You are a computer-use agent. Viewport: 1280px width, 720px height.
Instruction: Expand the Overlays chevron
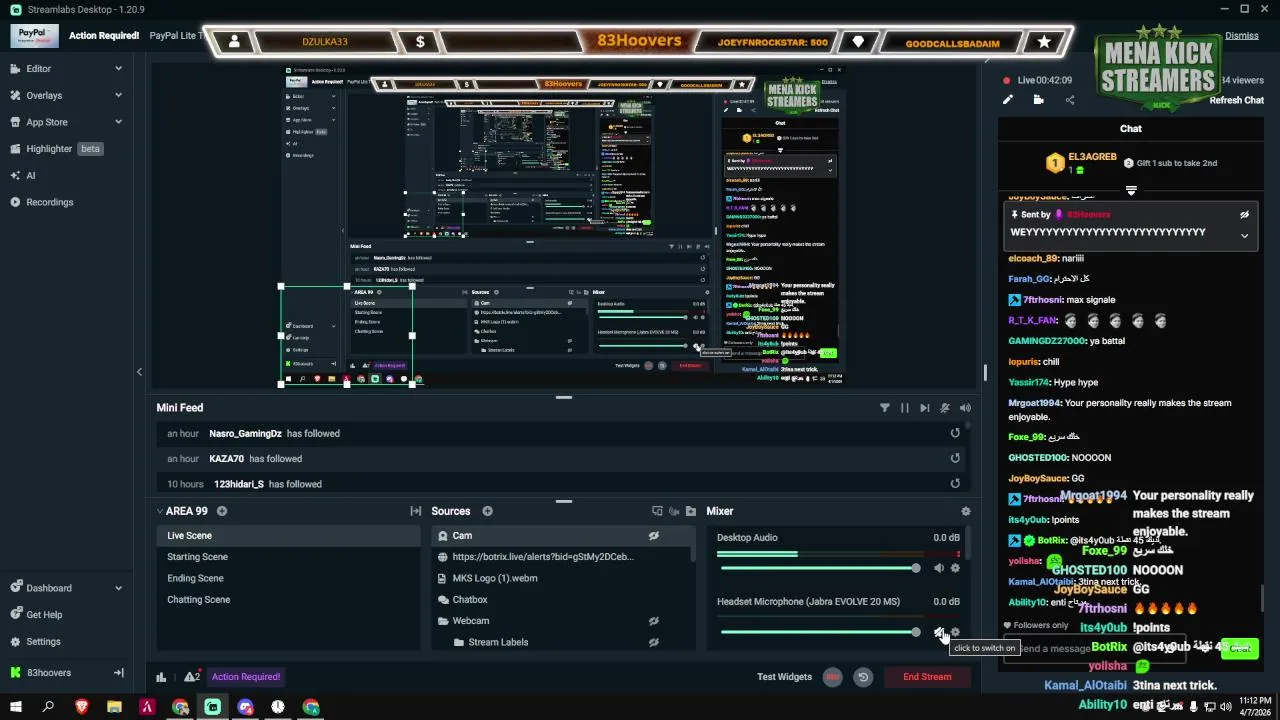coord(118,96)
